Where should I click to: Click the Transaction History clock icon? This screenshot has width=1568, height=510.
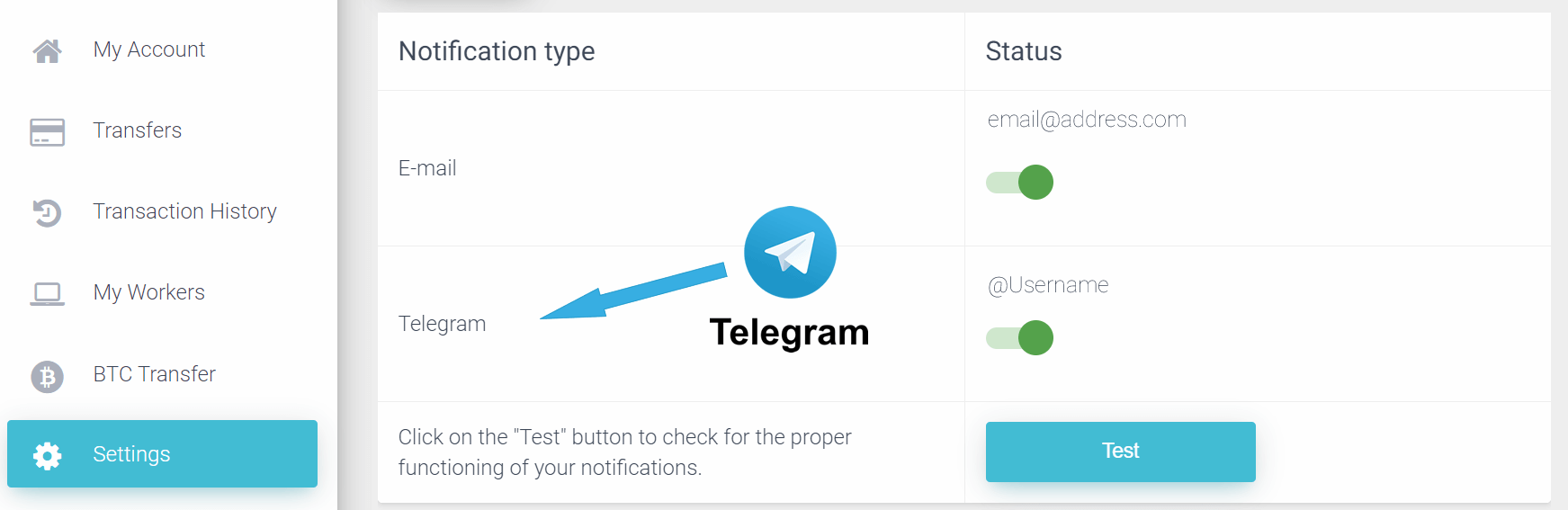47,213
